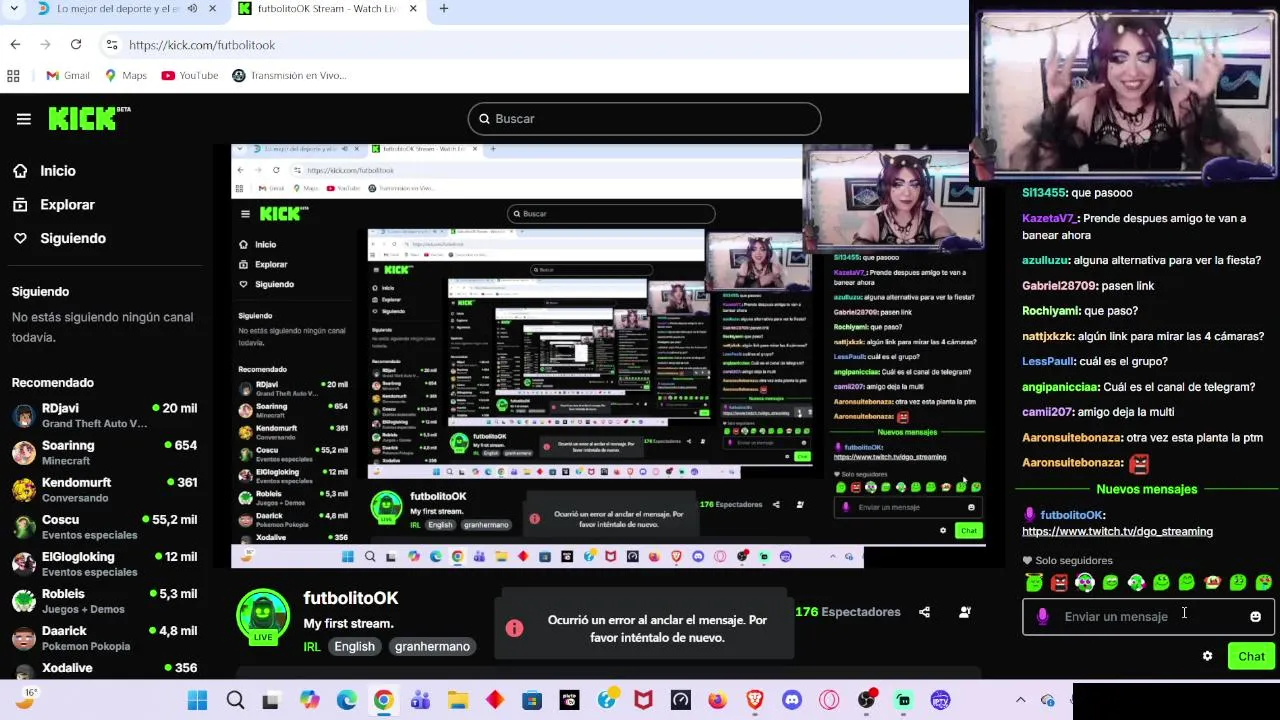Image resolution: width=1280 pixels, height=720 pixels.
Task: Select the futbolitoOK Stream tab
Action: [x=328, y=9]
